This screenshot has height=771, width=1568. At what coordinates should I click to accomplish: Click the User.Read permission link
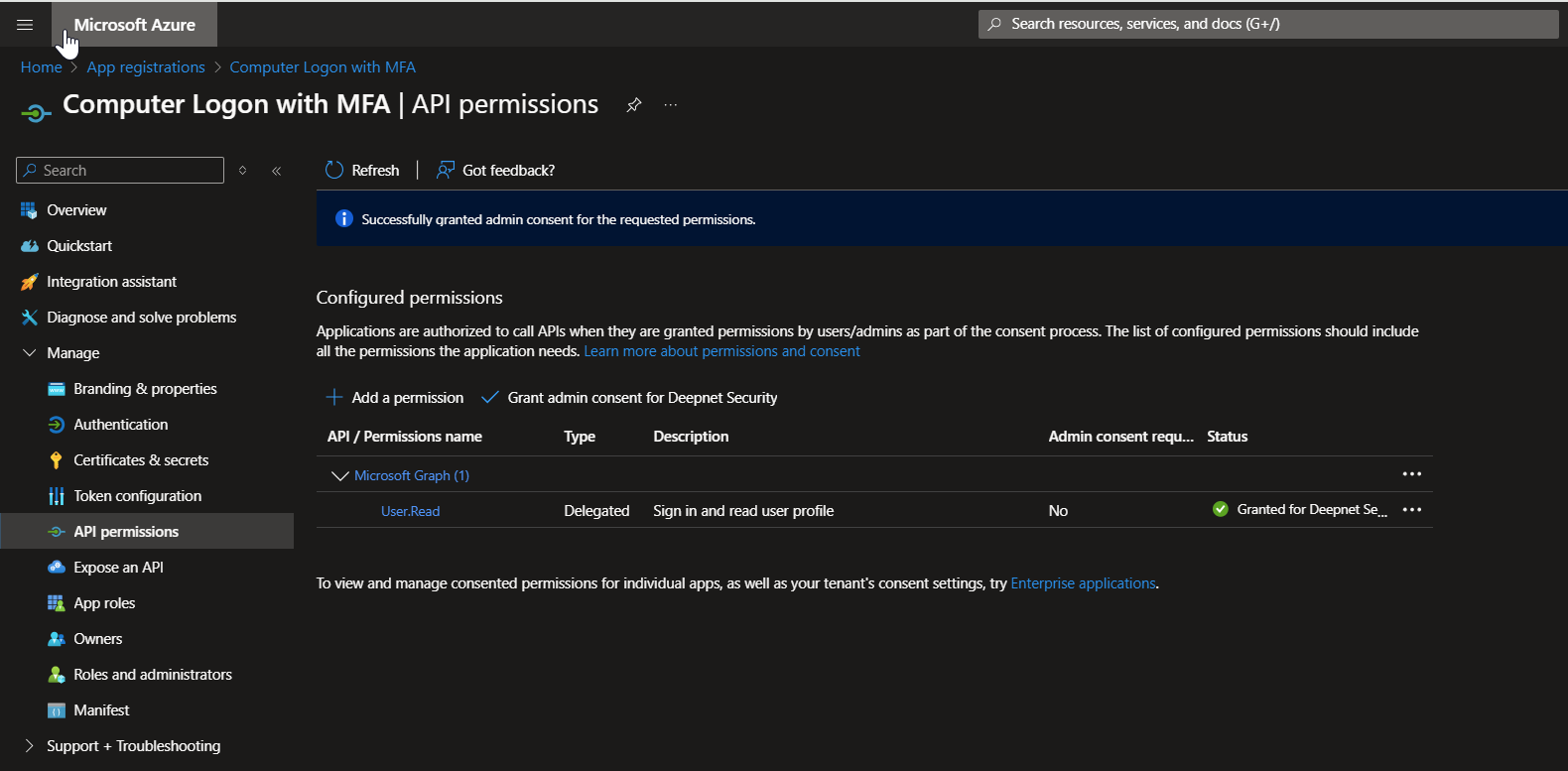coord(410,511)
